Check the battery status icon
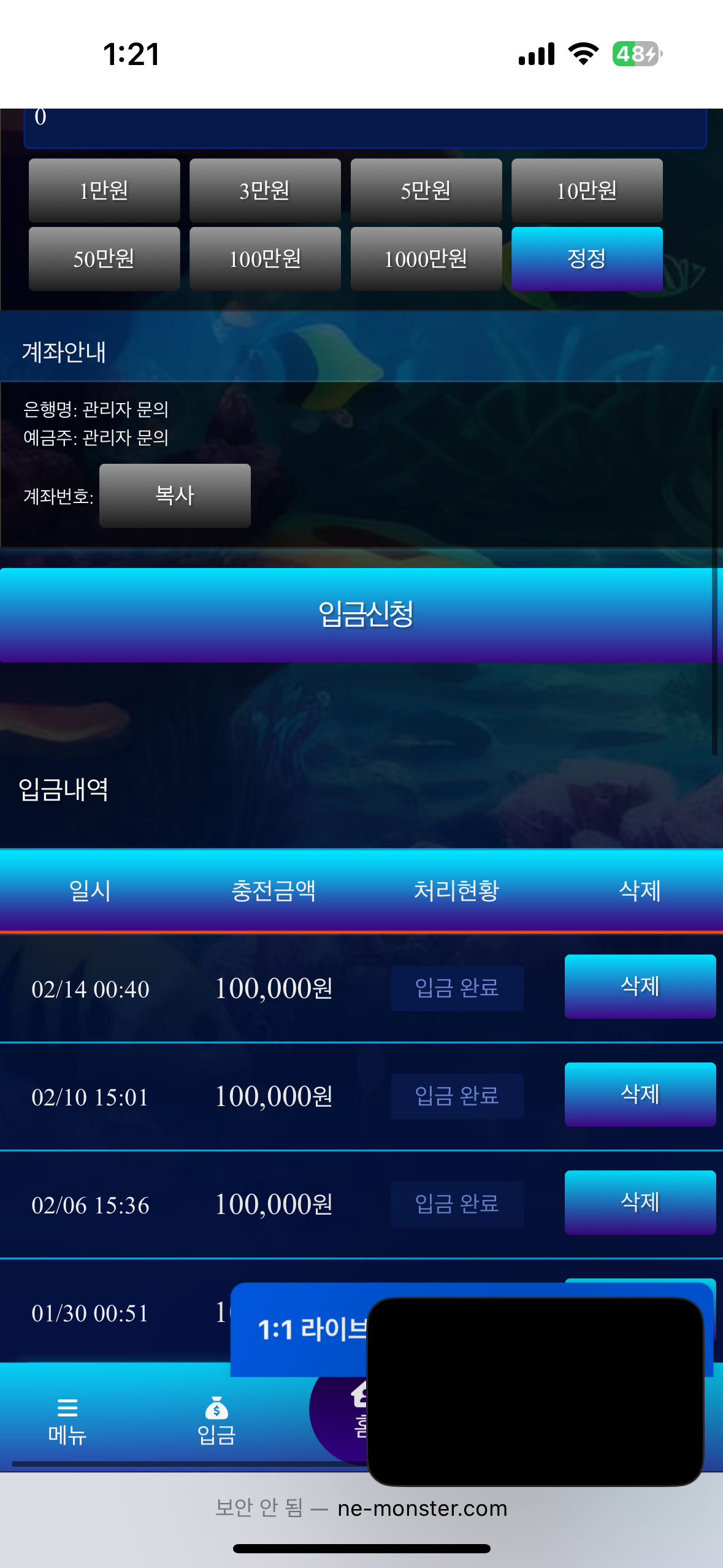This screenshot has width=723, height=1568. 637,54
